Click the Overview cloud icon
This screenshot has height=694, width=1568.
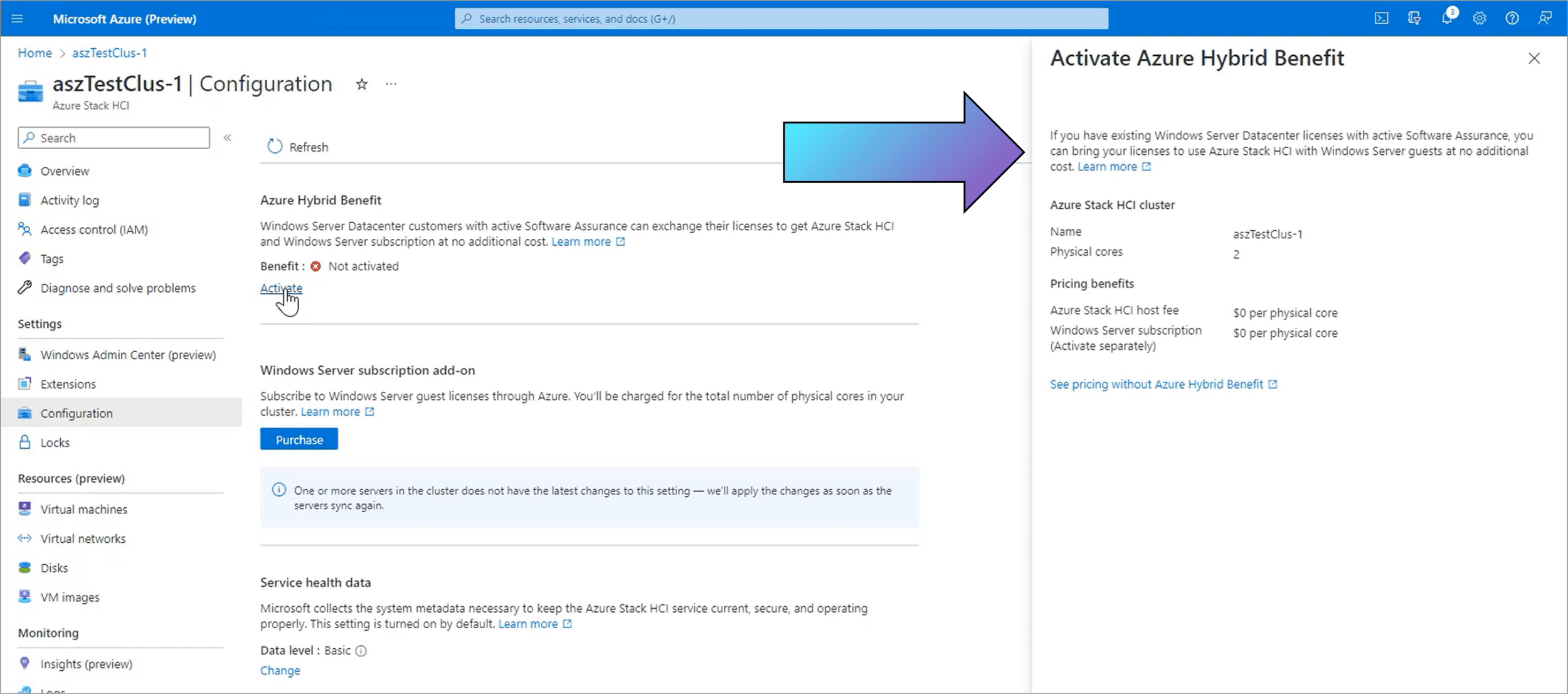25,171
